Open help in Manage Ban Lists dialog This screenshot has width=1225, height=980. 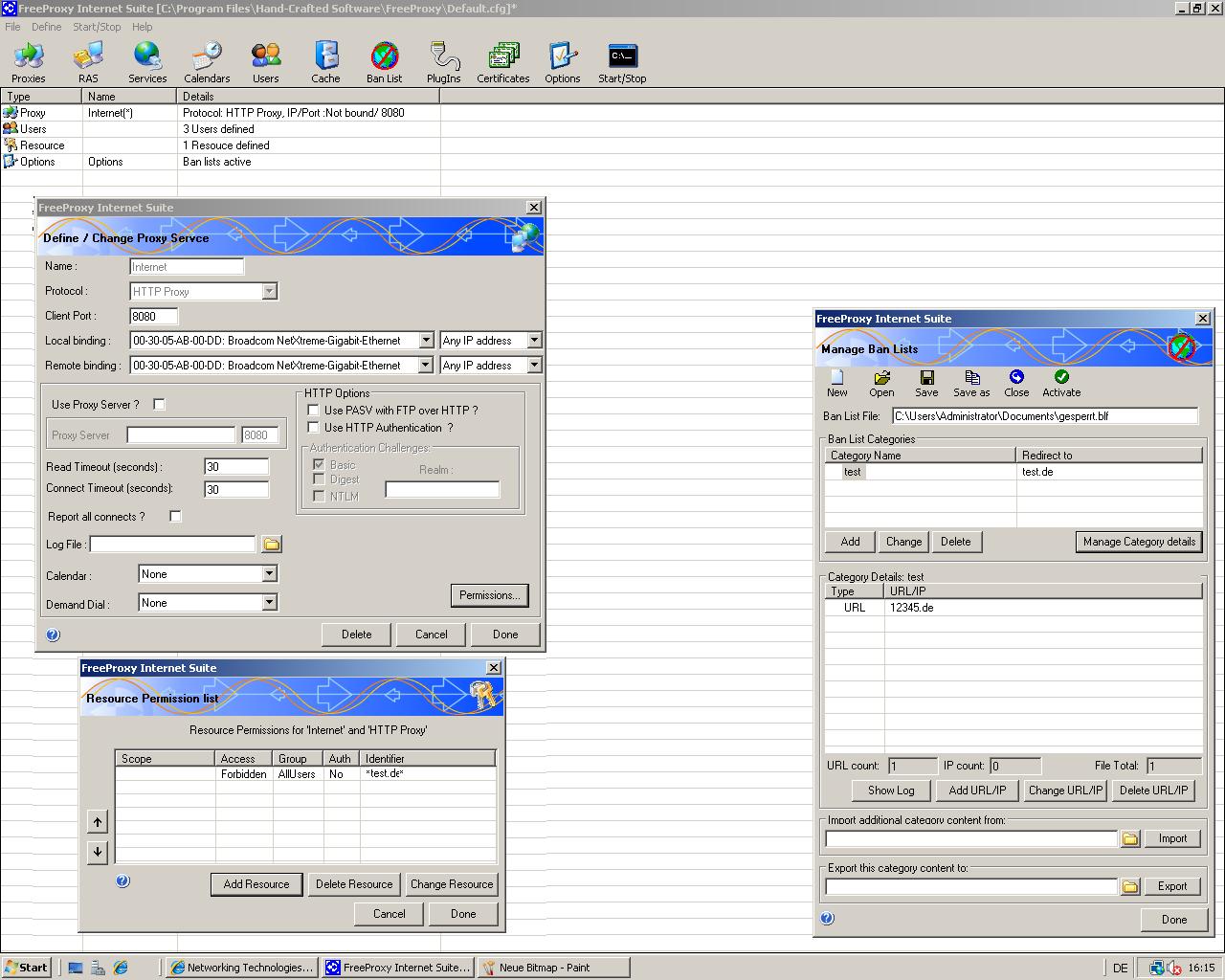[828, 918]
